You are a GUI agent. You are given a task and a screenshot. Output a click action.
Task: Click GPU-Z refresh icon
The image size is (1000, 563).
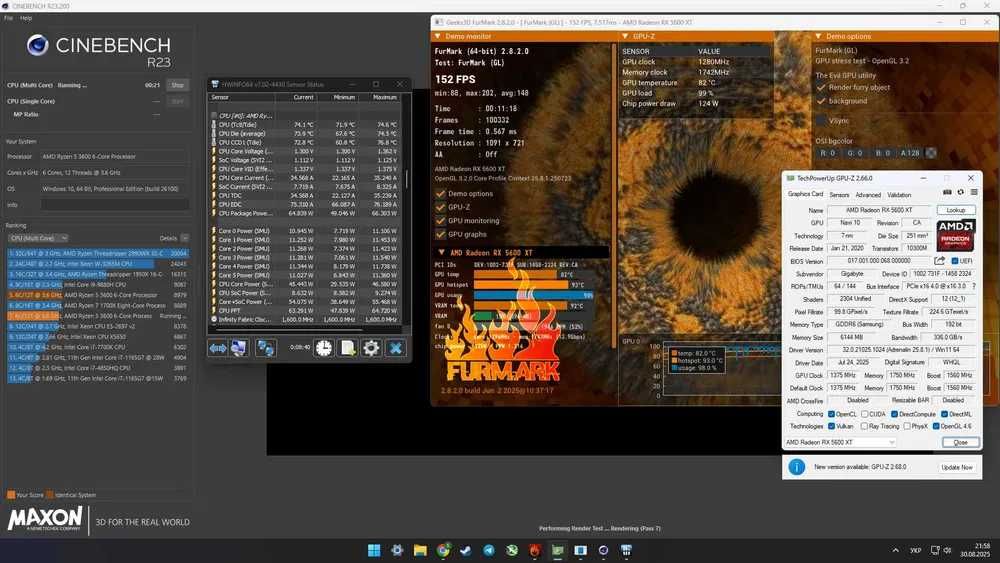point(960,193)
